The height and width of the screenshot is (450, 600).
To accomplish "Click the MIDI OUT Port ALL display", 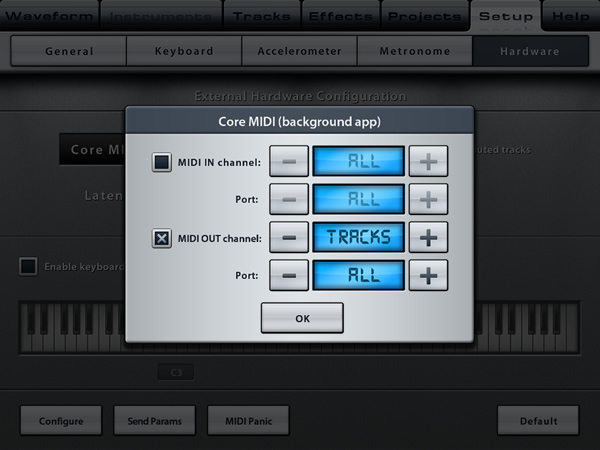I will [x=359, y=275].
